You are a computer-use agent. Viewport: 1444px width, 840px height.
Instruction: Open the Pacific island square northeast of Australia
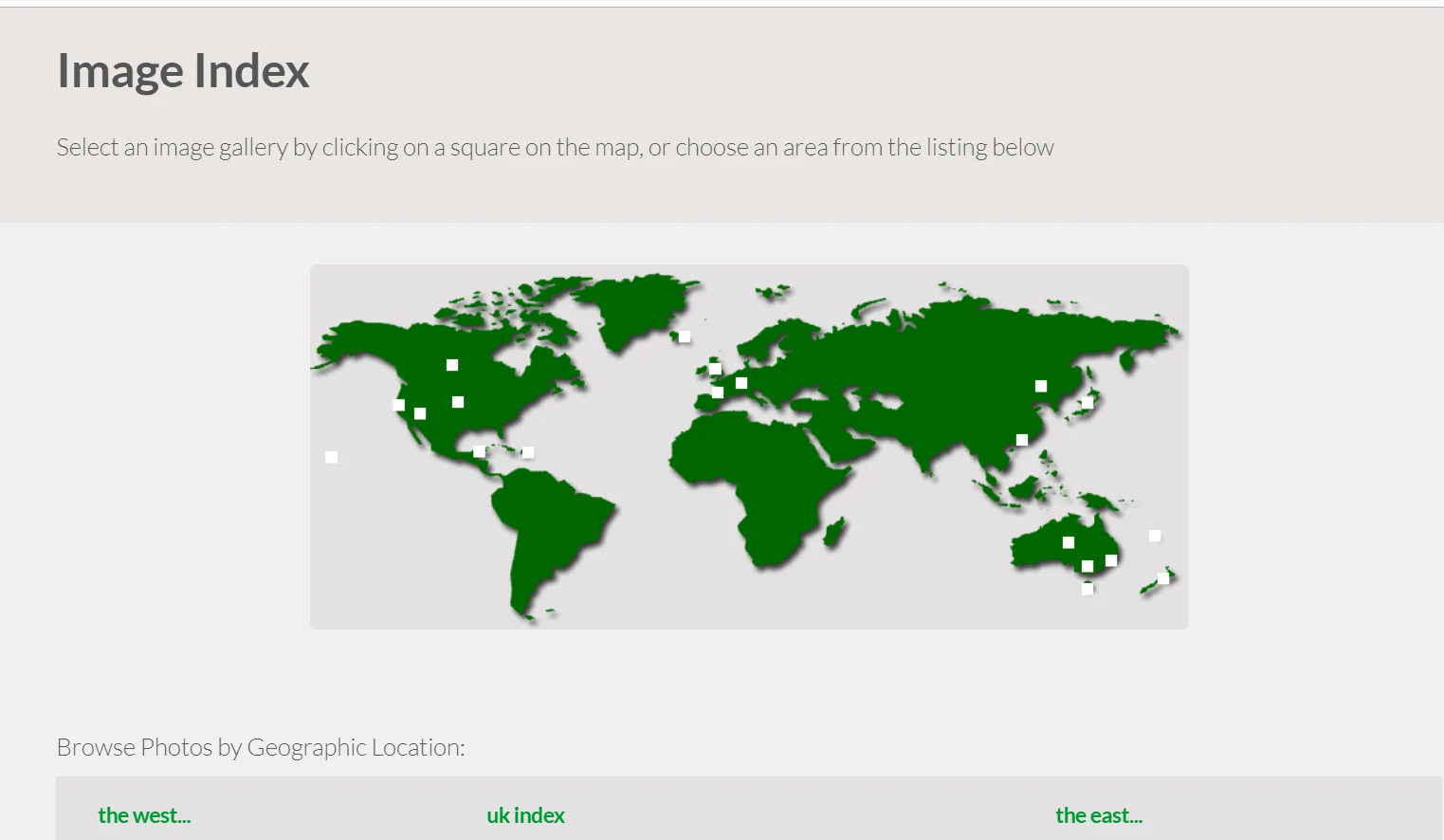(x=1155, y=536)
